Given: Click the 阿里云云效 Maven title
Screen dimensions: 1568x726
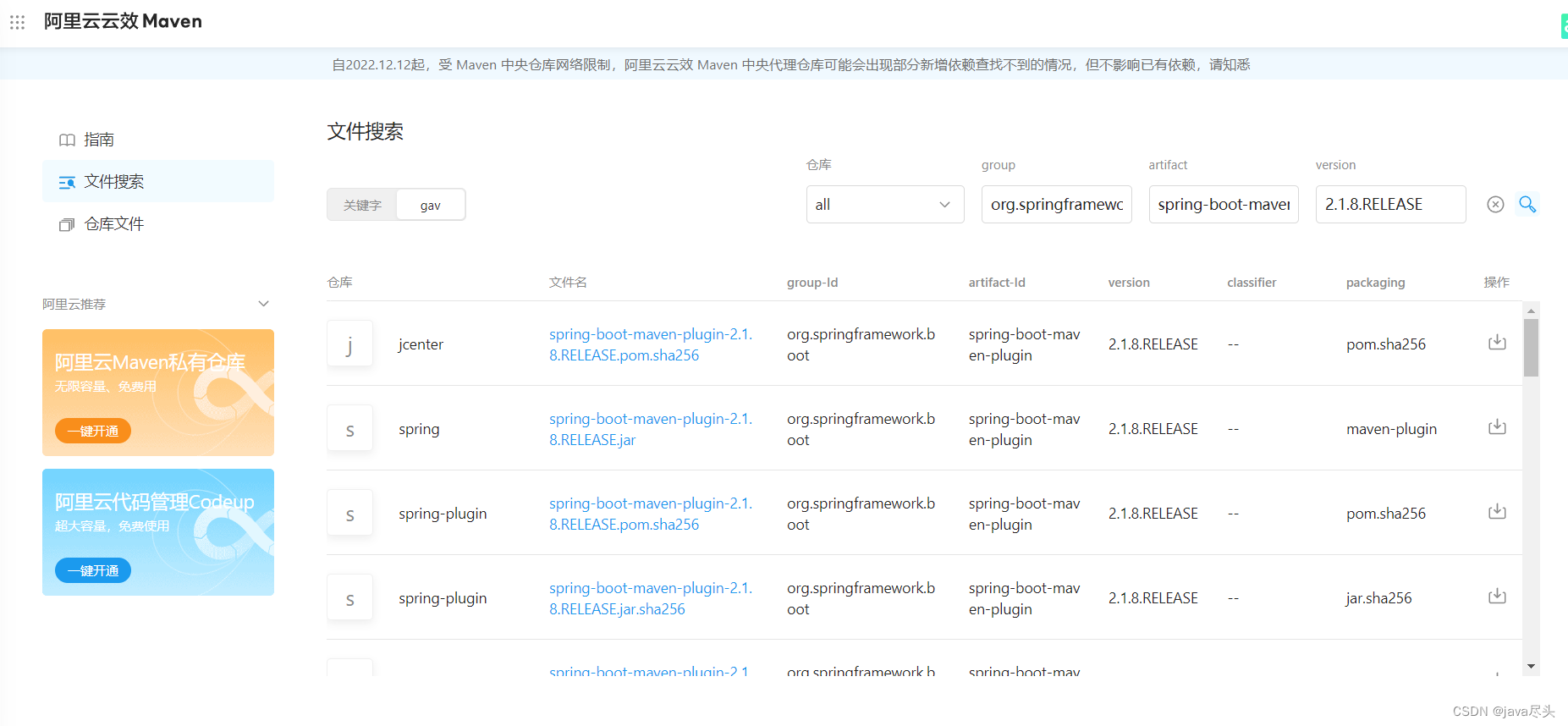Looking at the screenshot, I should (x=123, y=21).
